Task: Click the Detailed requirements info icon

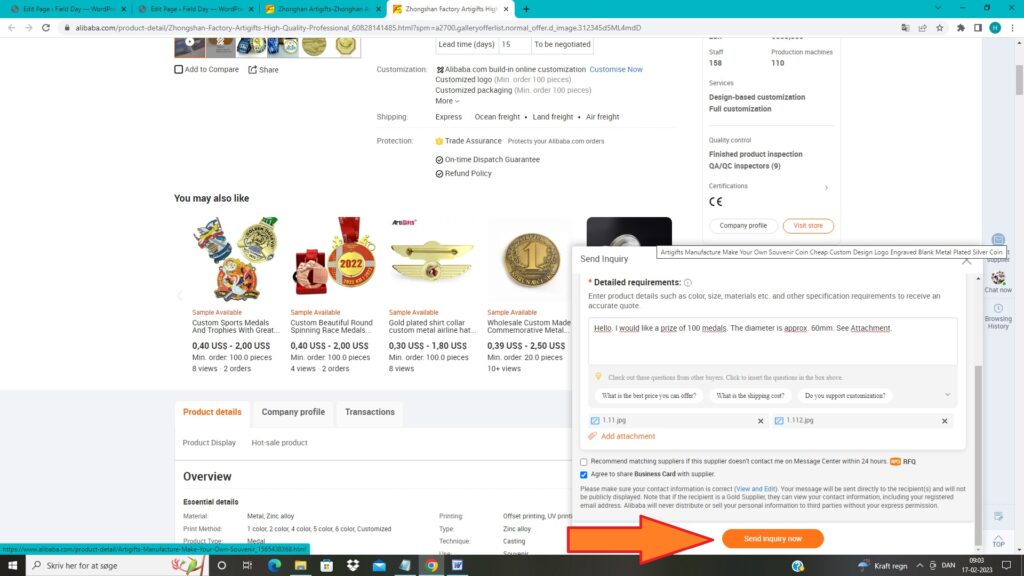Action: (x=688, y=283)
